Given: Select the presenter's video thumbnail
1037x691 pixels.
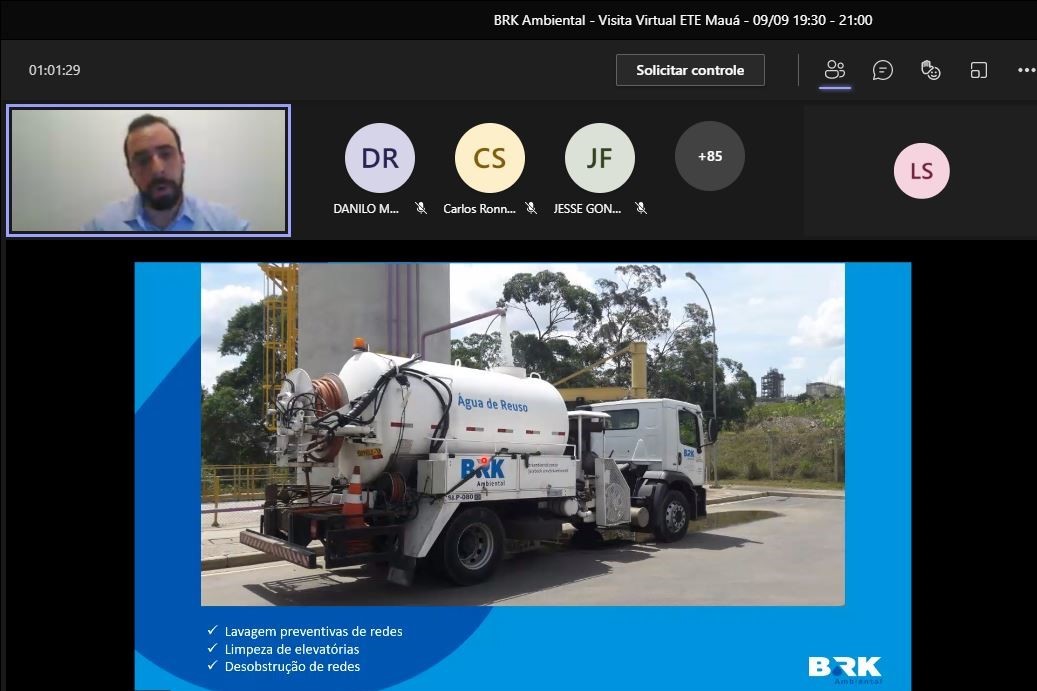Looking at the screenshot, I should pyautogui.click(x=148, y=170).
